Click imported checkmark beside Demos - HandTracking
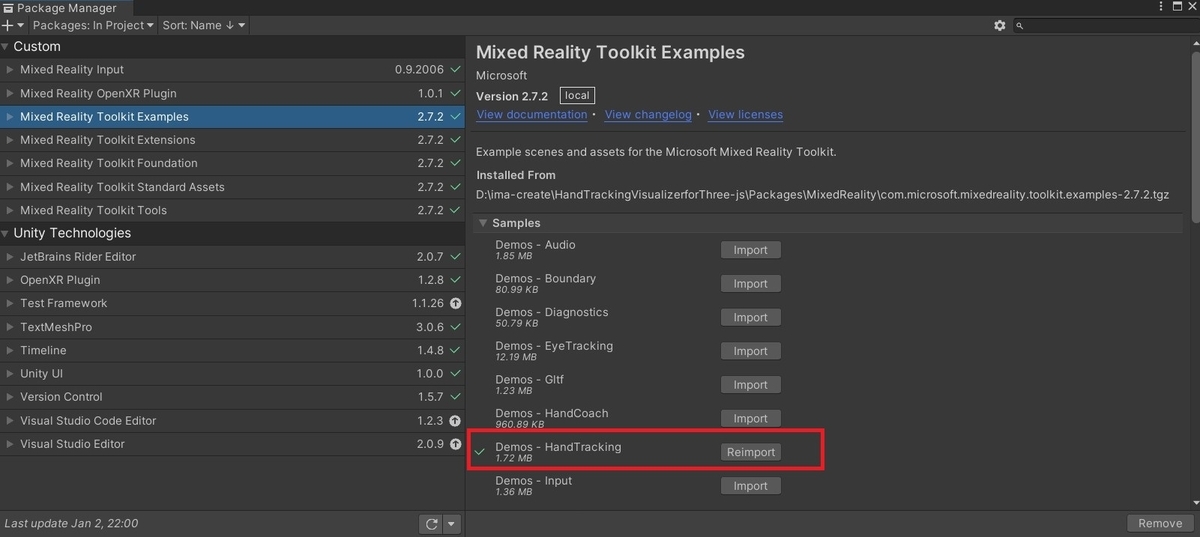Viewport: 1200px width, 537px height. [480, 452]
